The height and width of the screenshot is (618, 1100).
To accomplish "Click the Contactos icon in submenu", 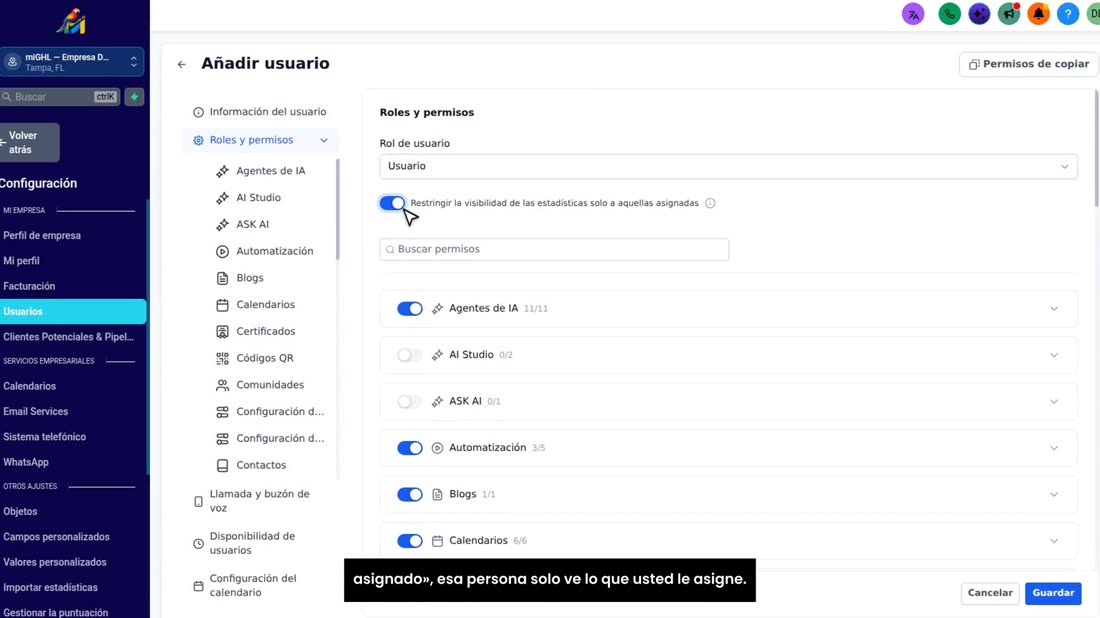I will [222, 465].
